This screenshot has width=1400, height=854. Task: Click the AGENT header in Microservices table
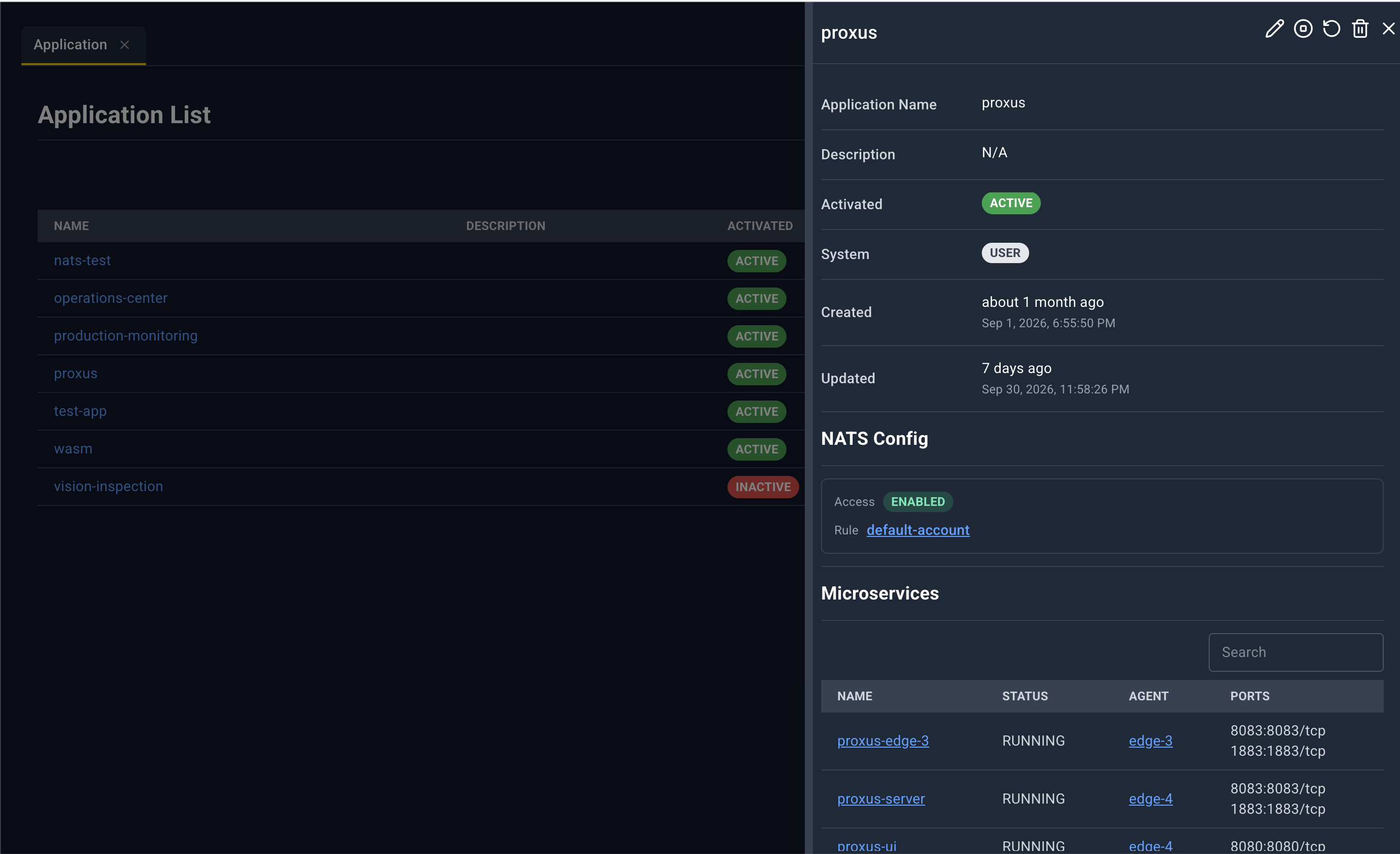(x=1148, y=696)
